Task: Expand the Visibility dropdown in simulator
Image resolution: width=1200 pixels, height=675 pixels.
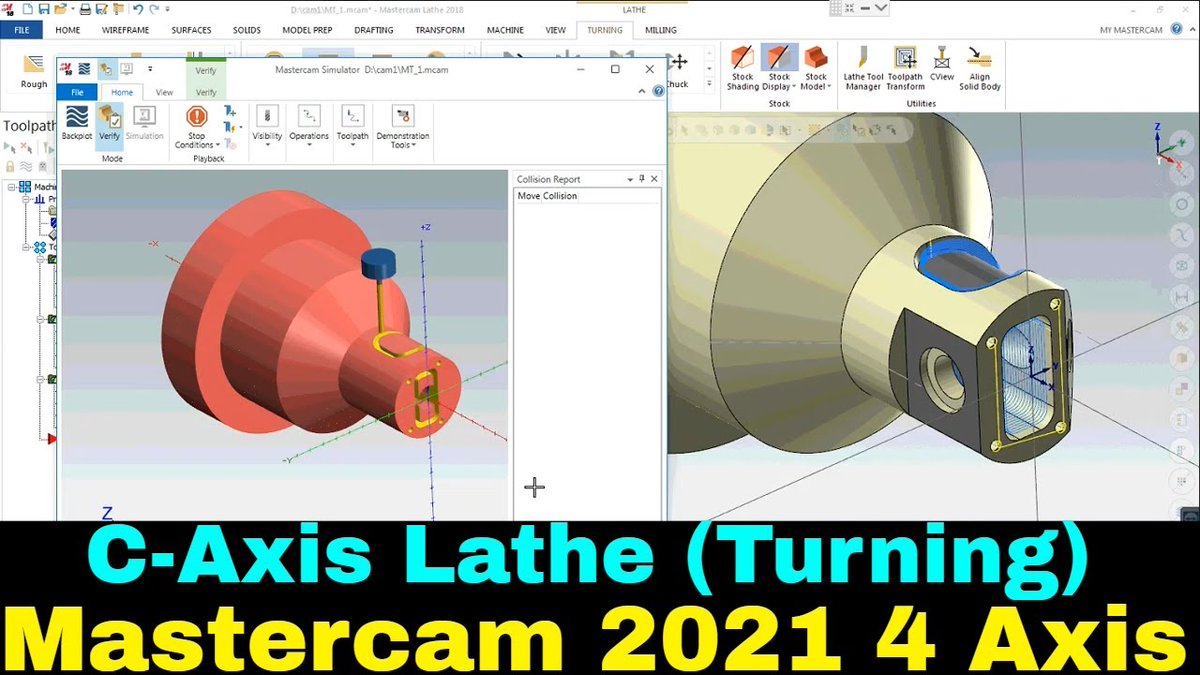Action: pyautogui.click(x=267, y=126)
